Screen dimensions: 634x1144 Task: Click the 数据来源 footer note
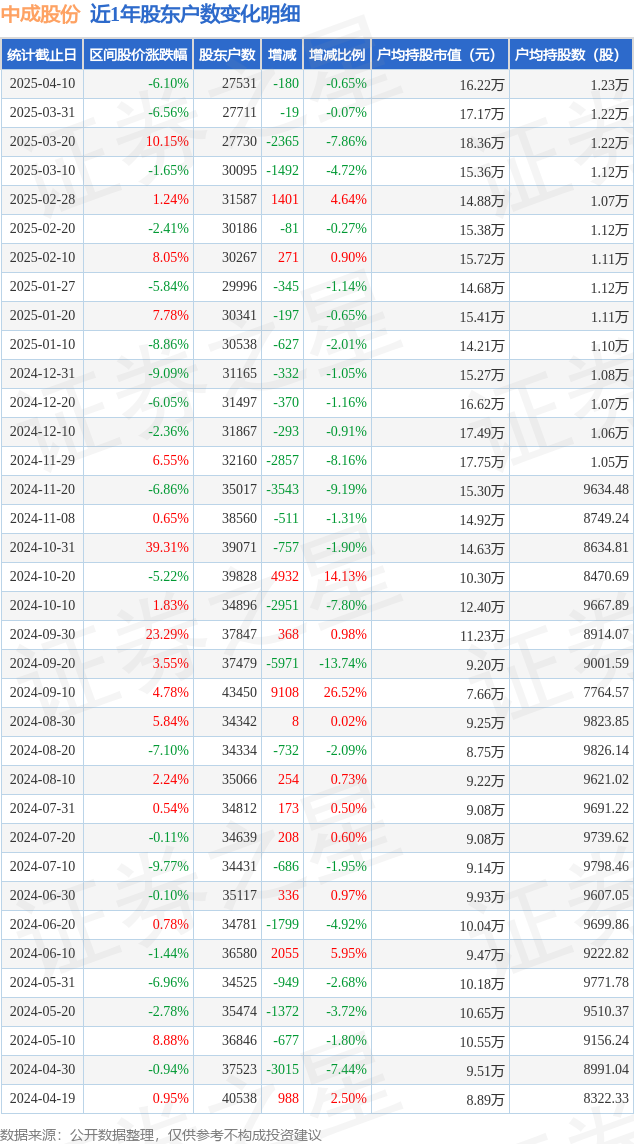pyautogui.click(x=161, y=1135)
